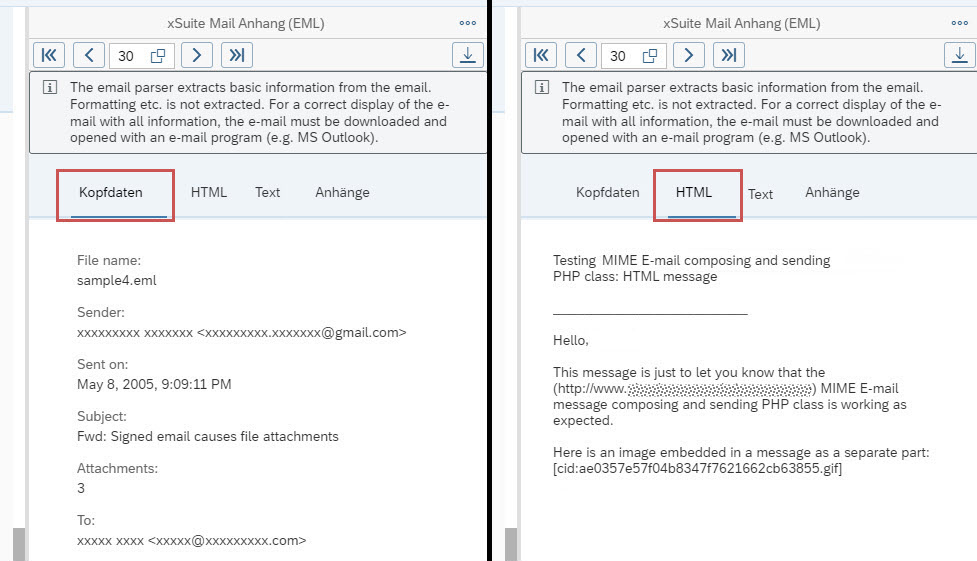Go to previous page in right panel
The height and width of the screenshot is (561, 977).
point(581,55)
